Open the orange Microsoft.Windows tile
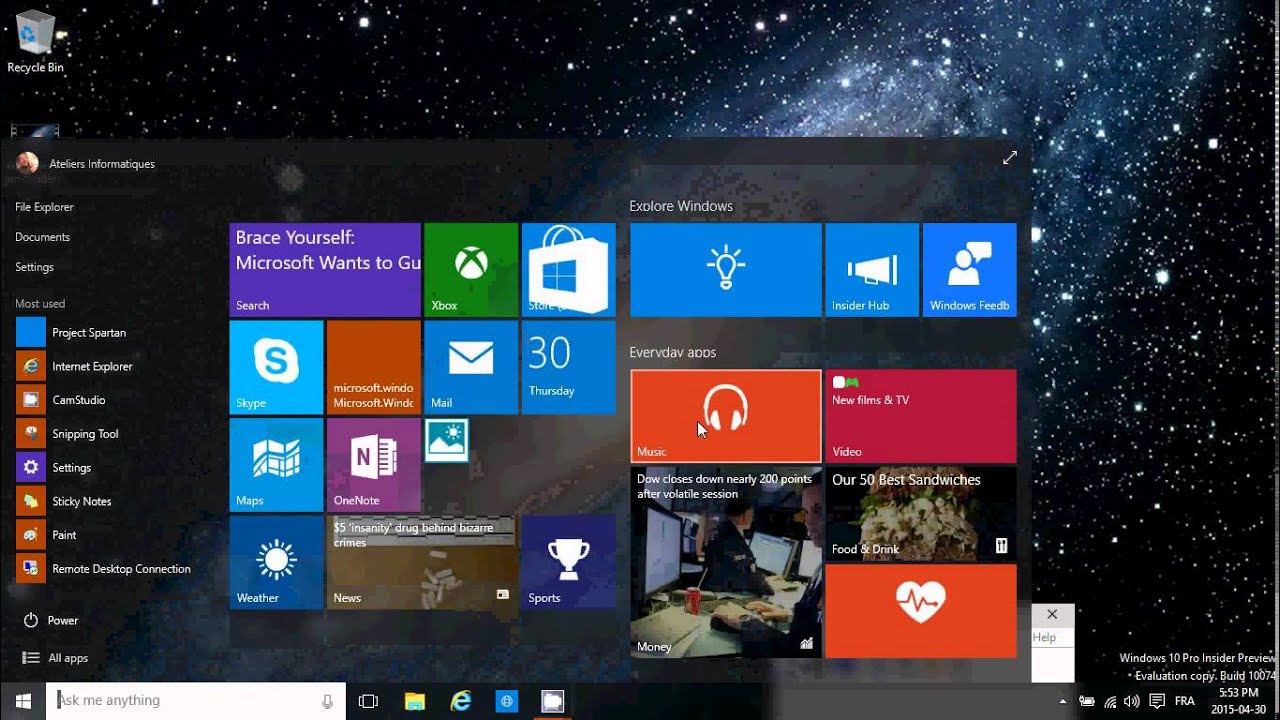Screen dimensions: 1280x720 click(x=374, y=367)
